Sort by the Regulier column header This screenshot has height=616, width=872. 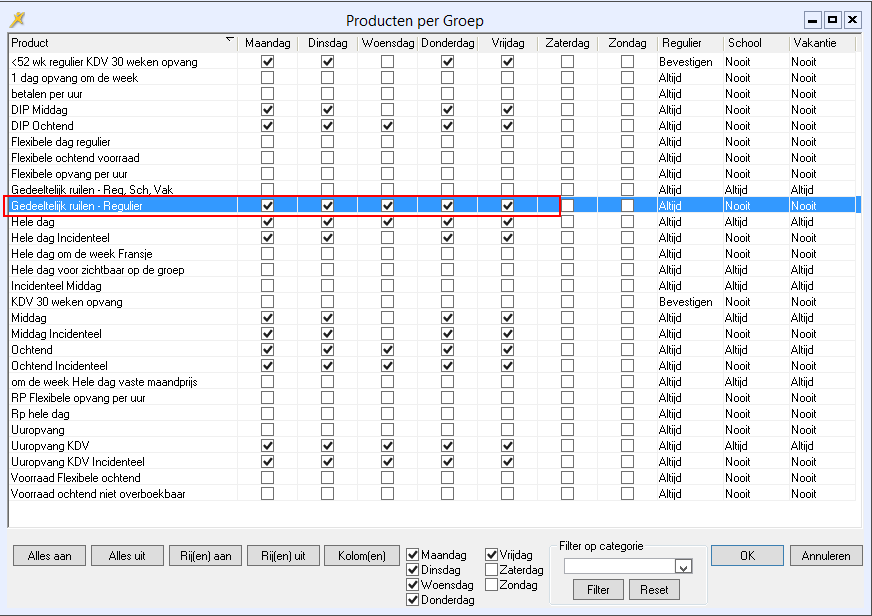tap(680, 43)
